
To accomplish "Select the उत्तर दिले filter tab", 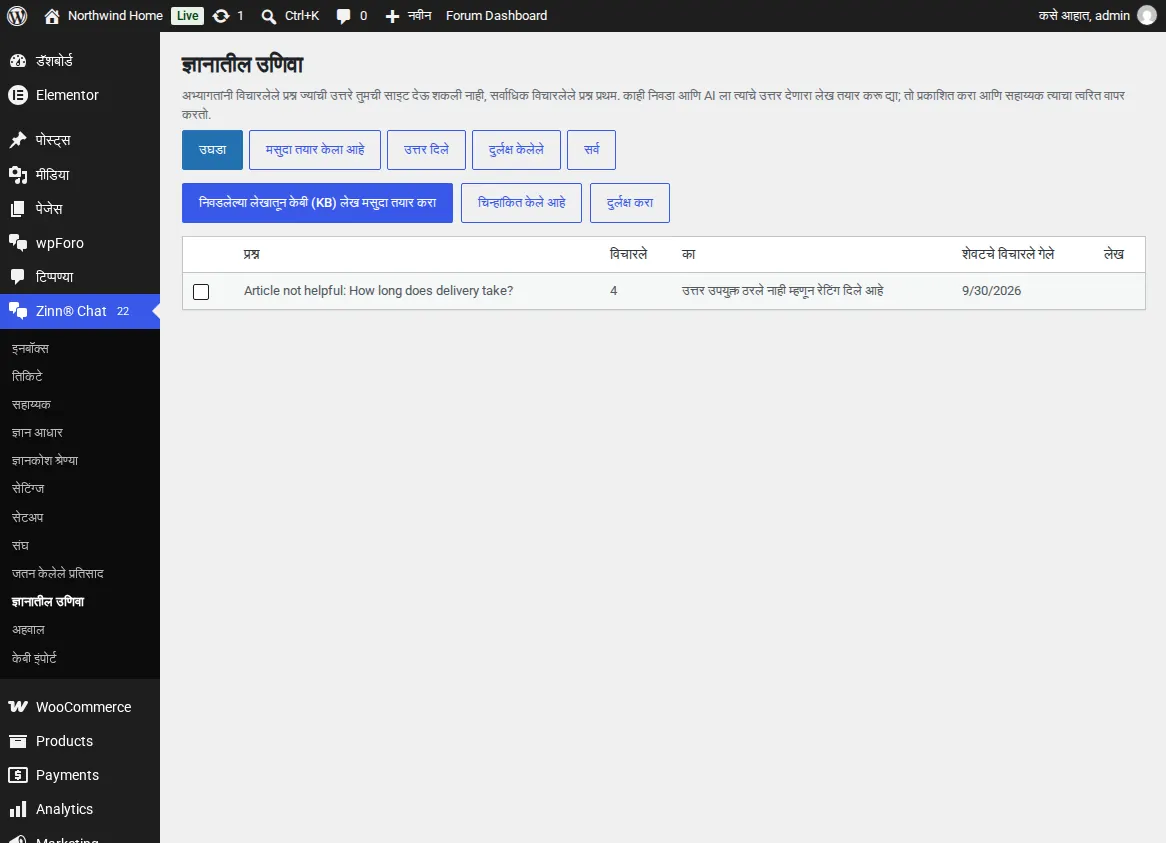I will [x=426, y=150].
